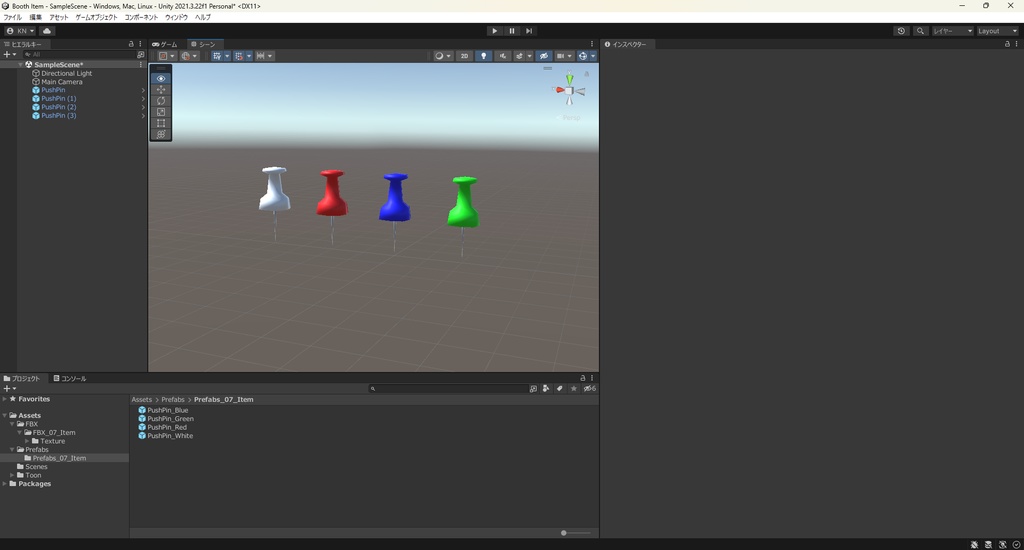Image resolution: width=1024 pixels, height=550 pixels.
Task: Open the アセット (Assets) menu
Action: point(59,18)
